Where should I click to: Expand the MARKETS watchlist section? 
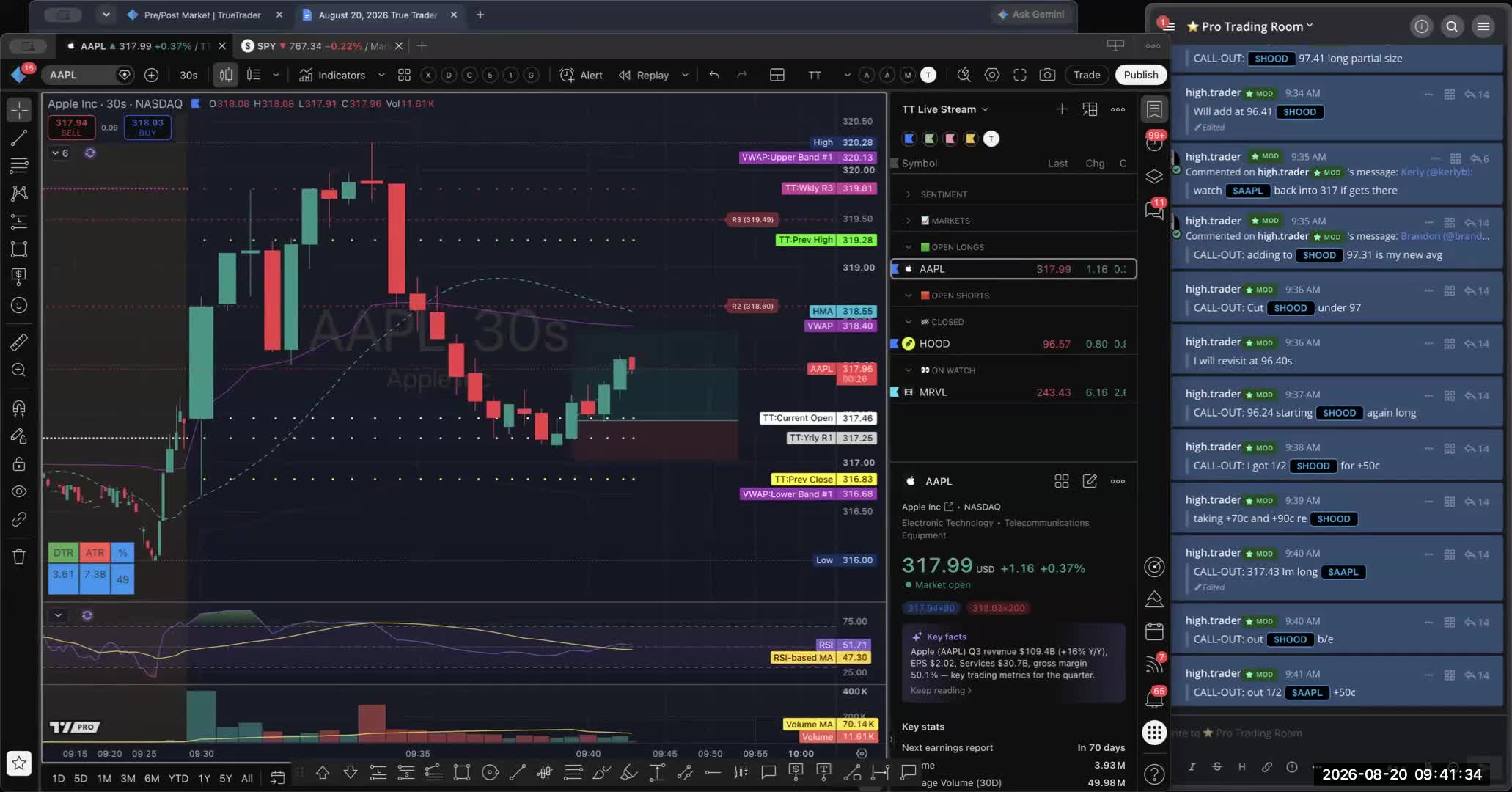(x=909, y=221)
